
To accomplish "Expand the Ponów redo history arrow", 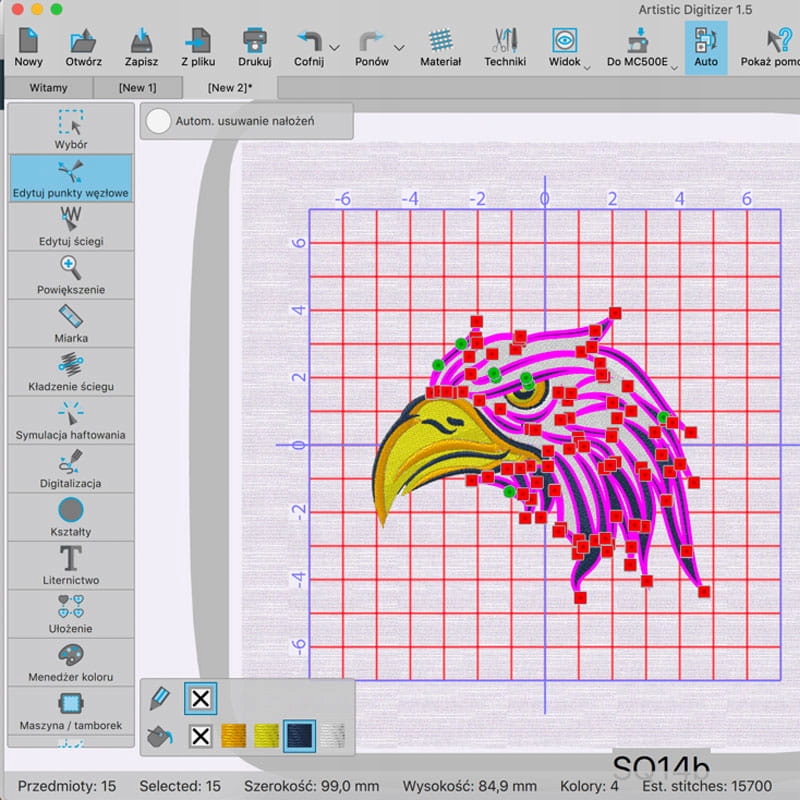I will click(399, 47).
